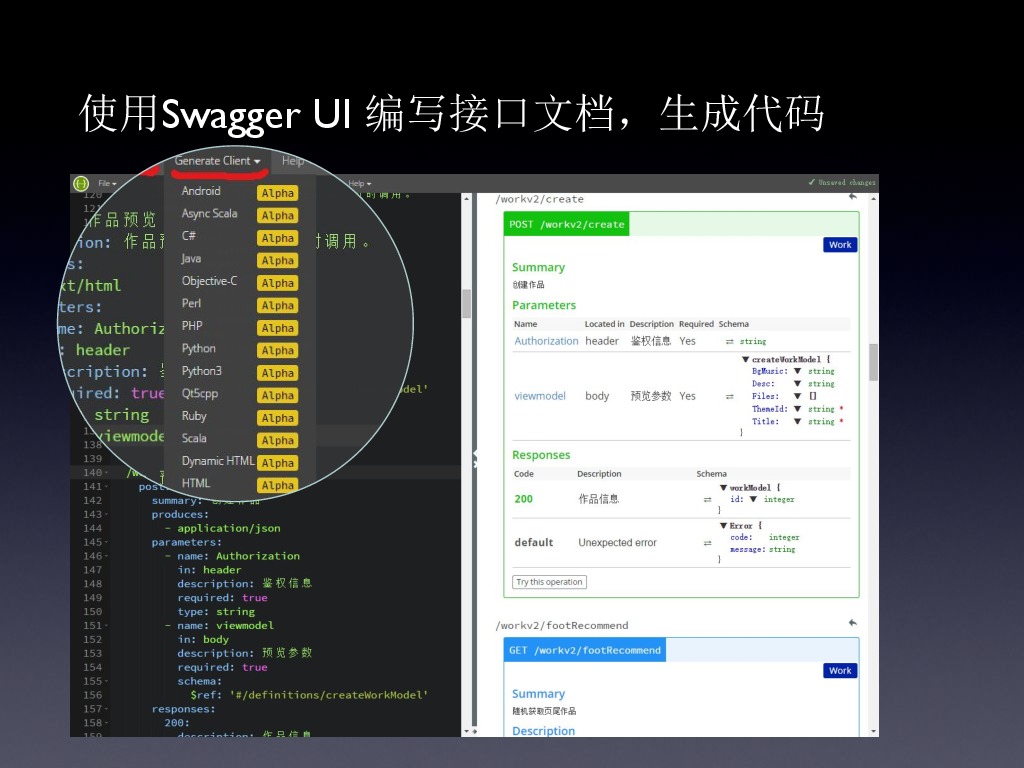This screenshot has height=768, width=1024.
Task: Expand the Files property triangle
Action: pos(797,396)
